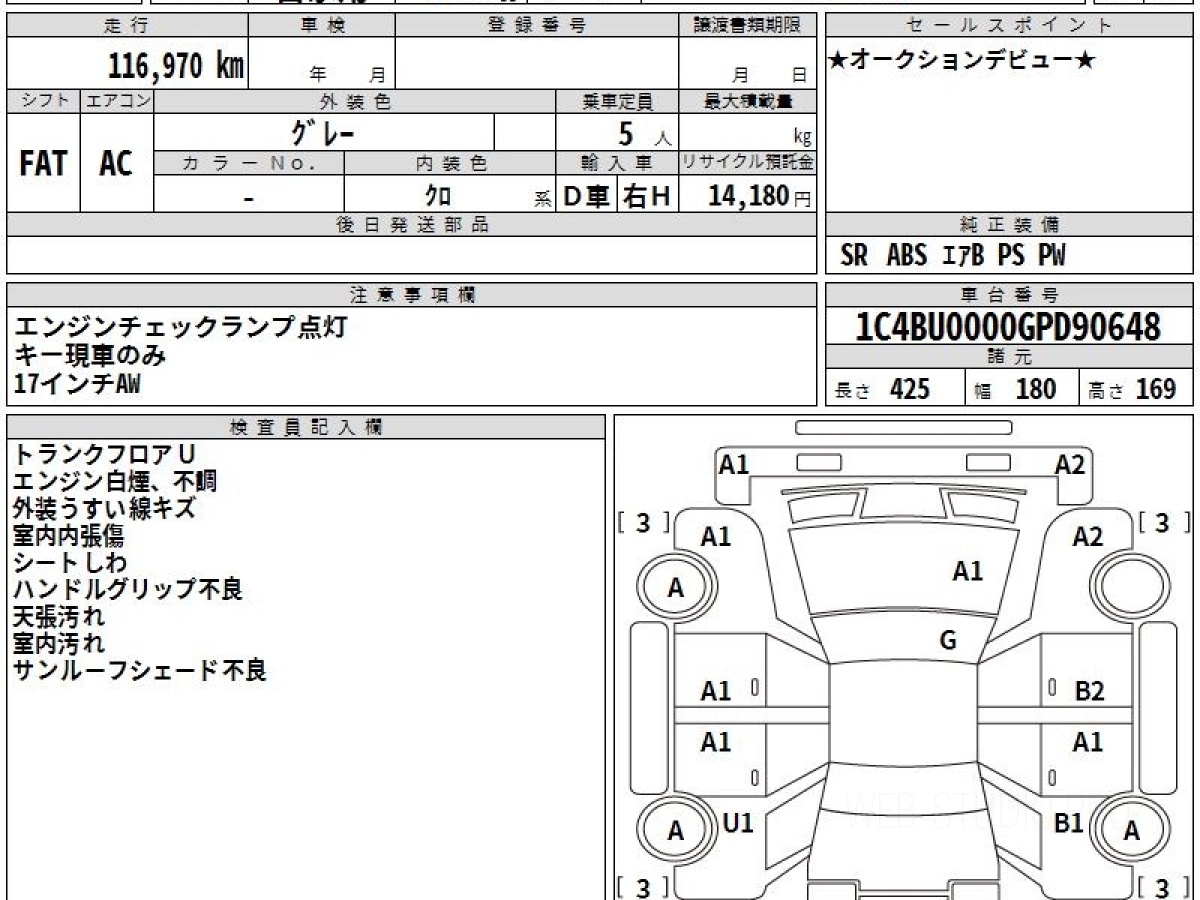The width and height of the screenshot is (1200, 900).
Task: Select the width value 180
Action: [1036, 389]
